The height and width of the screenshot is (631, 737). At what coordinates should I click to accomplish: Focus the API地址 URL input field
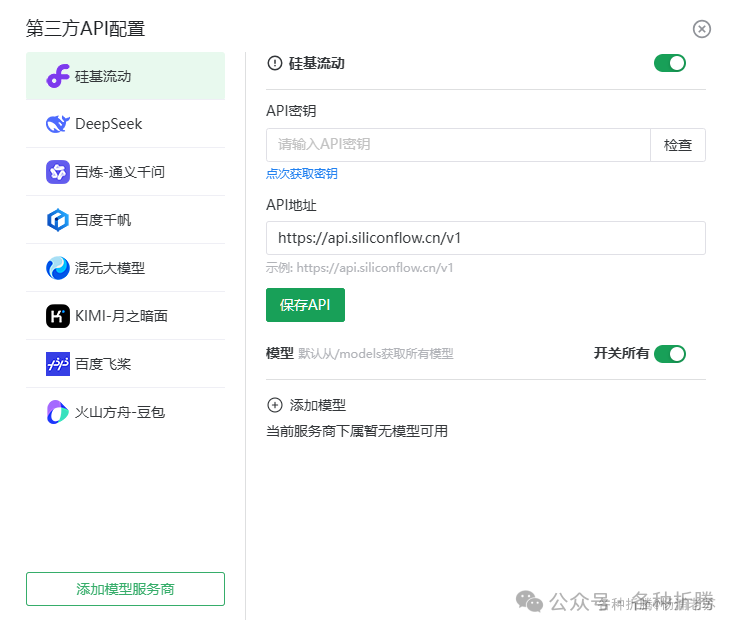click(486, 238)
